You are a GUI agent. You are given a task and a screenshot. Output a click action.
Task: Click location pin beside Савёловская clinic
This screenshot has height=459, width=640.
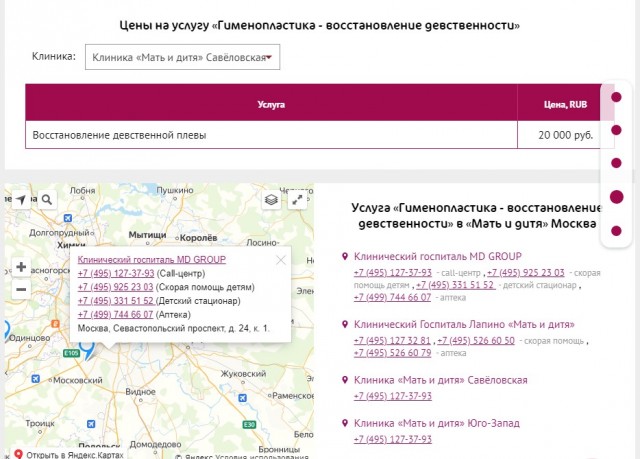[x=345, y=380]
